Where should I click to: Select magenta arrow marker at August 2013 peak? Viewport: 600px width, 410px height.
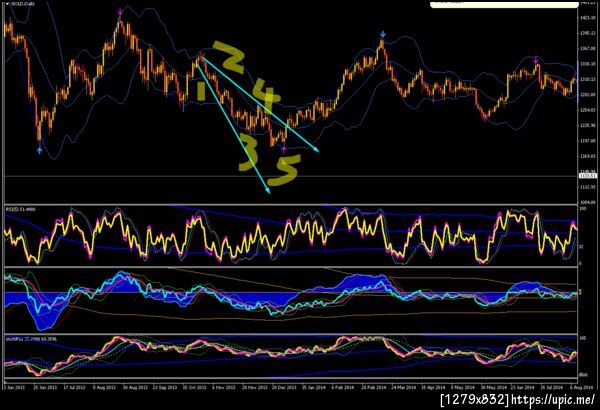click(x=120, y=13)
